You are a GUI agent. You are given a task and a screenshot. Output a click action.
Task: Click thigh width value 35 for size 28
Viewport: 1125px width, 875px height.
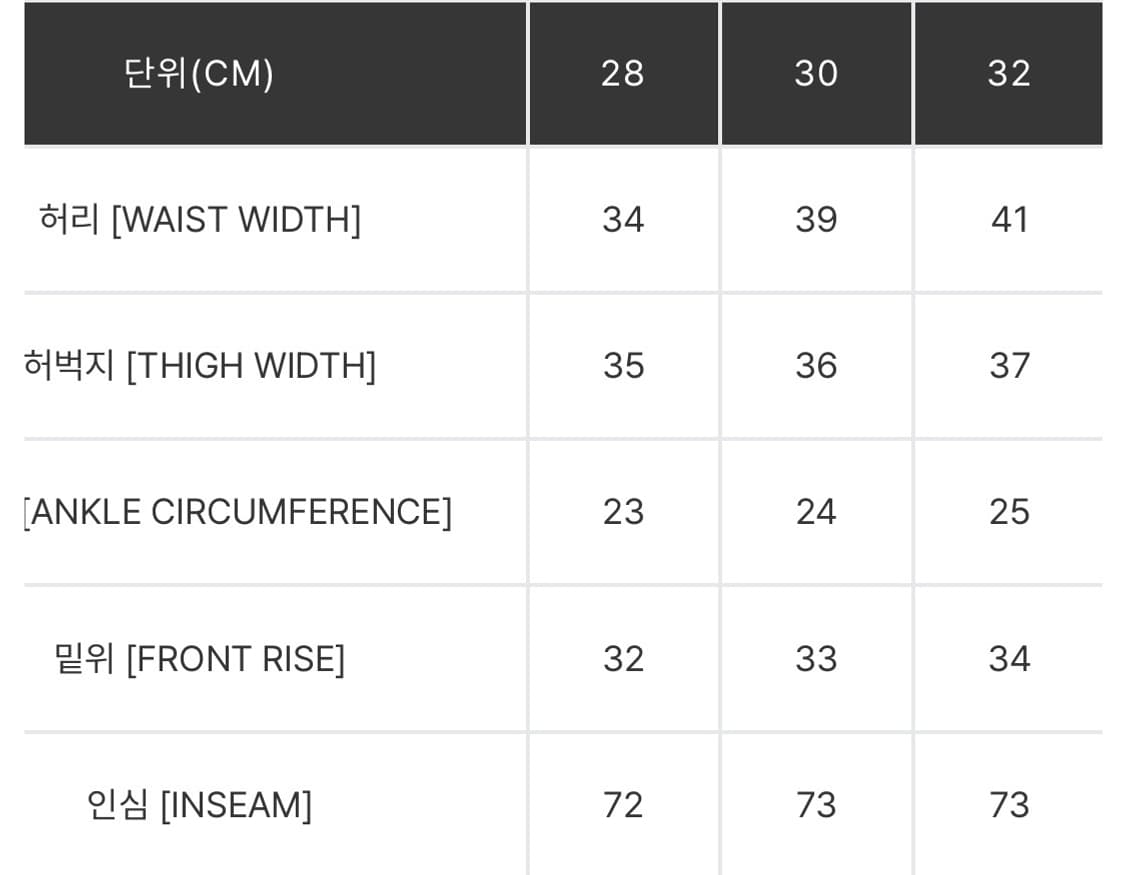pyautogui.click(x=623, y=366)
